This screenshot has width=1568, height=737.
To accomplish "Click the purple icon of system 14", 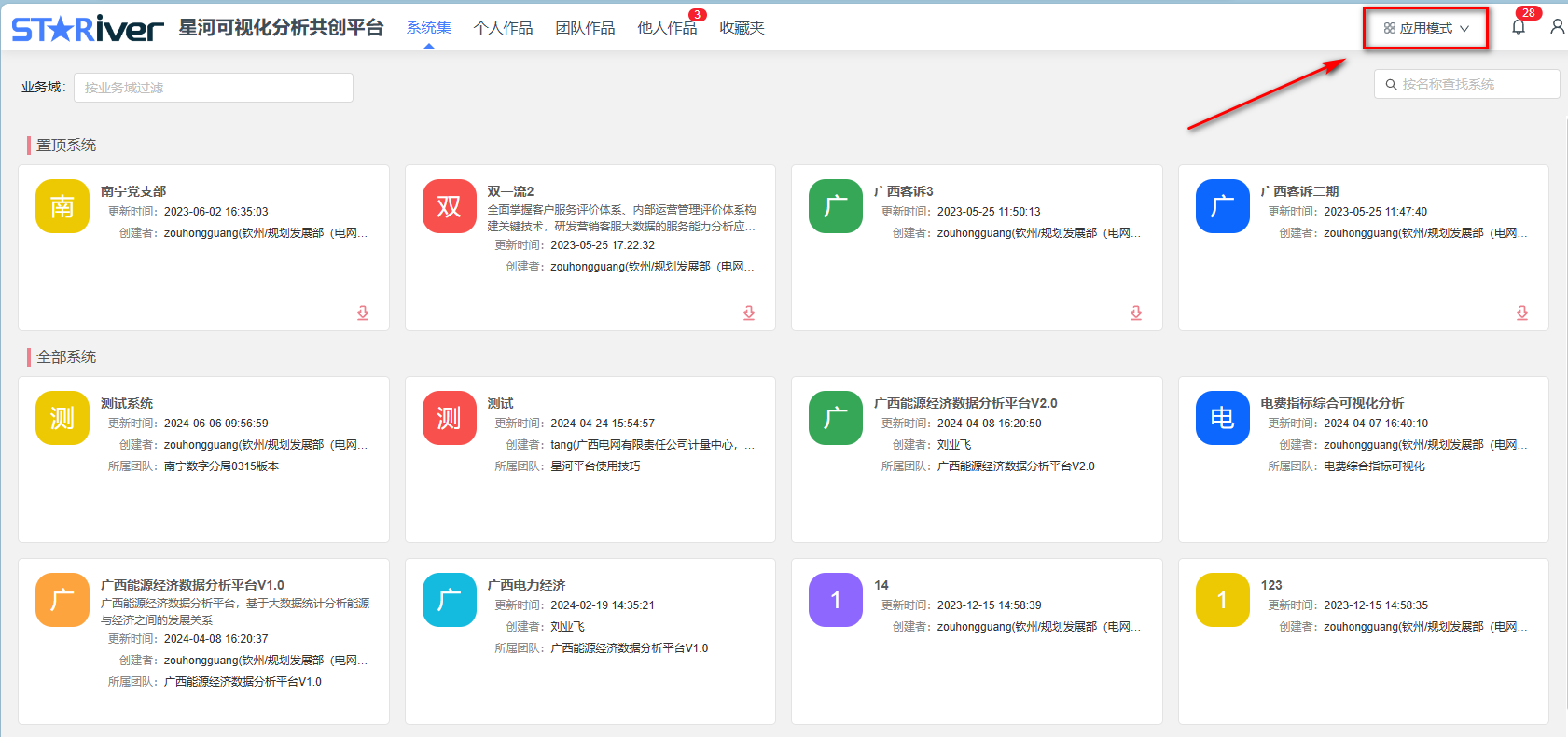I will point(835,600).
